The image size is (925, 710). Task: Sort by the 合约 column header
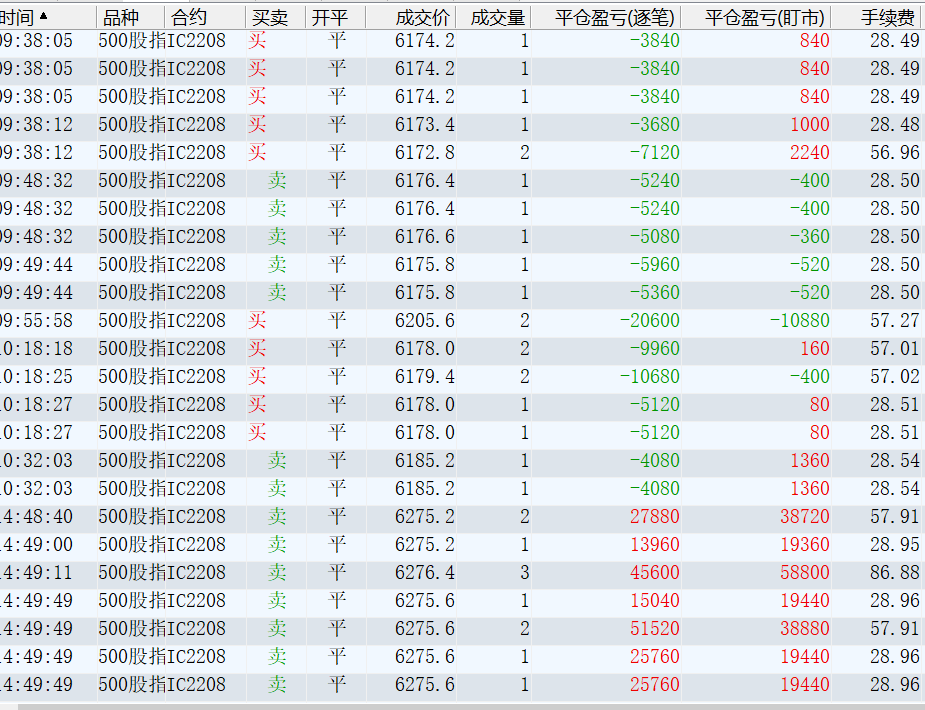(x=190, y=17)
